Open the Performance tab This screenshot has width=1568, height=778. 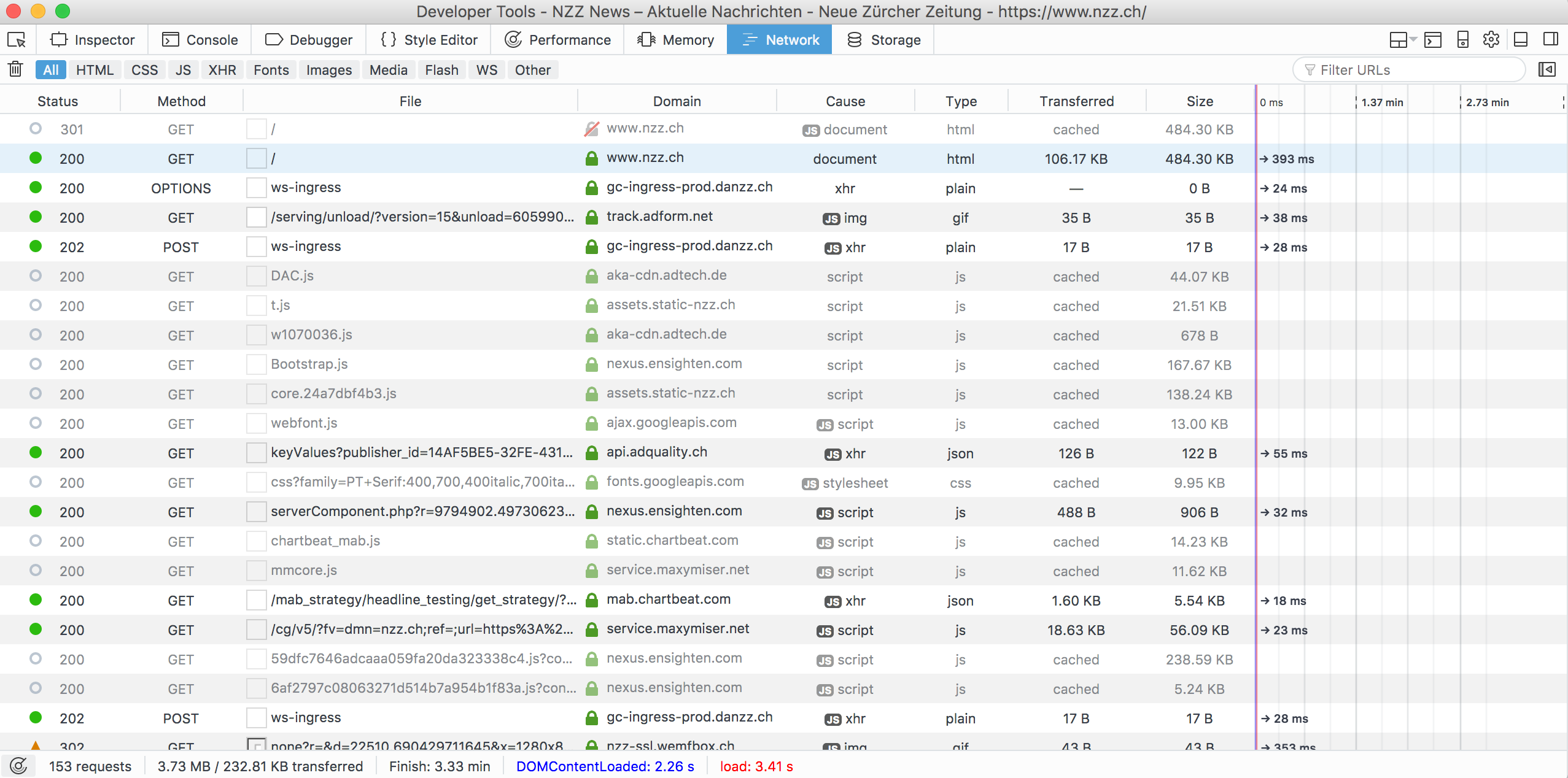tap(557, 40)
